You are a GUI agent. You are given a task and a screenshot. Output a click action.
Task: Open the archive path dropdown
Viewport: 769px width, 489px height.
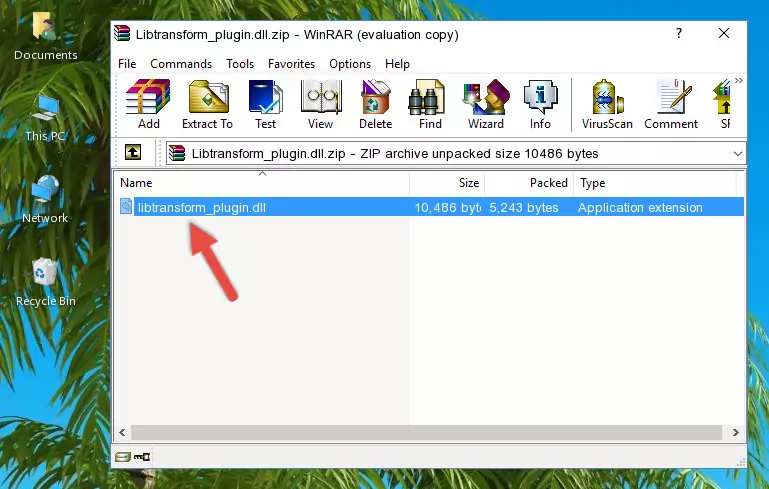[737, 154]
